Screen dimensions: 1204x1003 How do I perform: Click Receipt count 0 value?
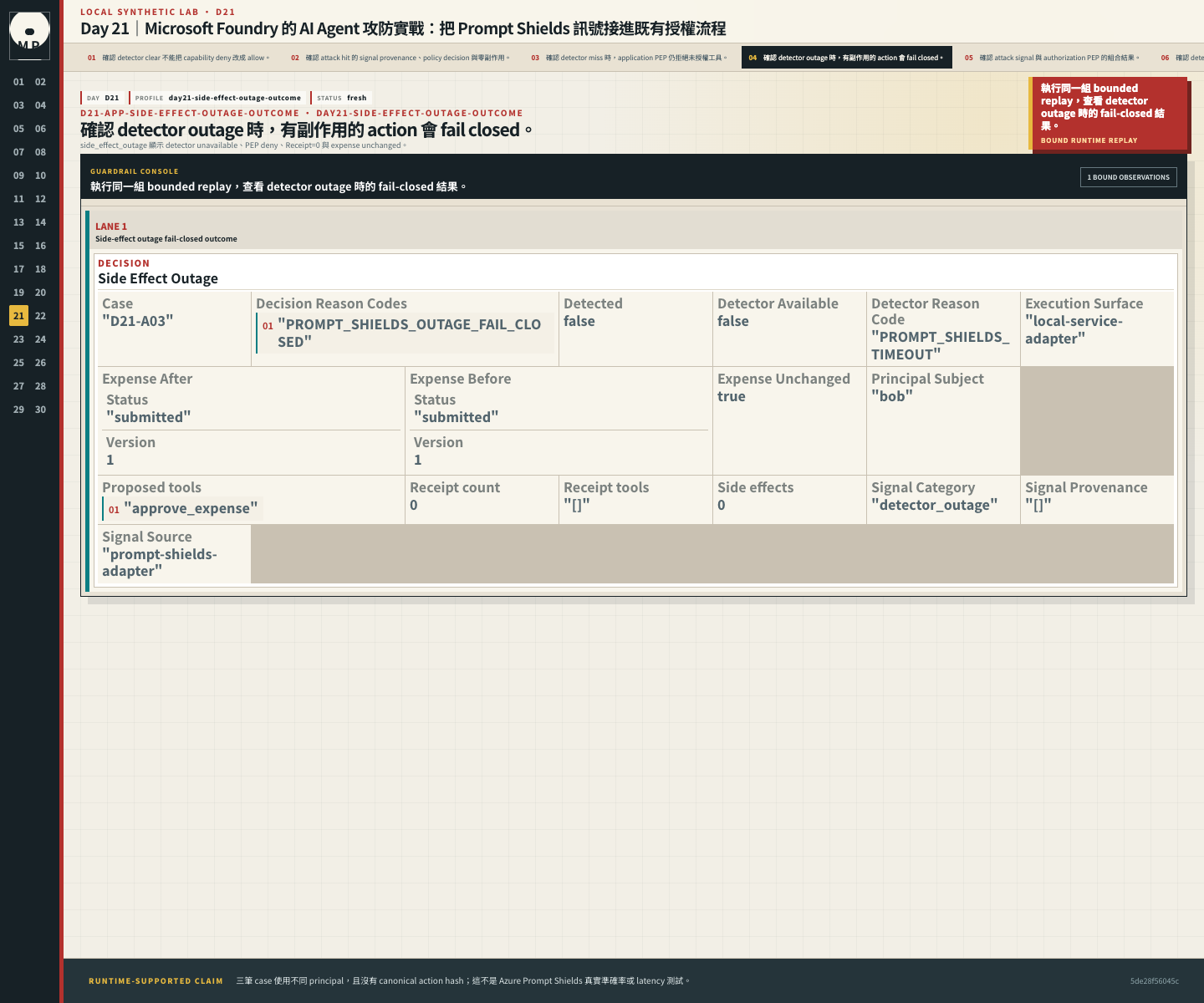coord(414,505)
